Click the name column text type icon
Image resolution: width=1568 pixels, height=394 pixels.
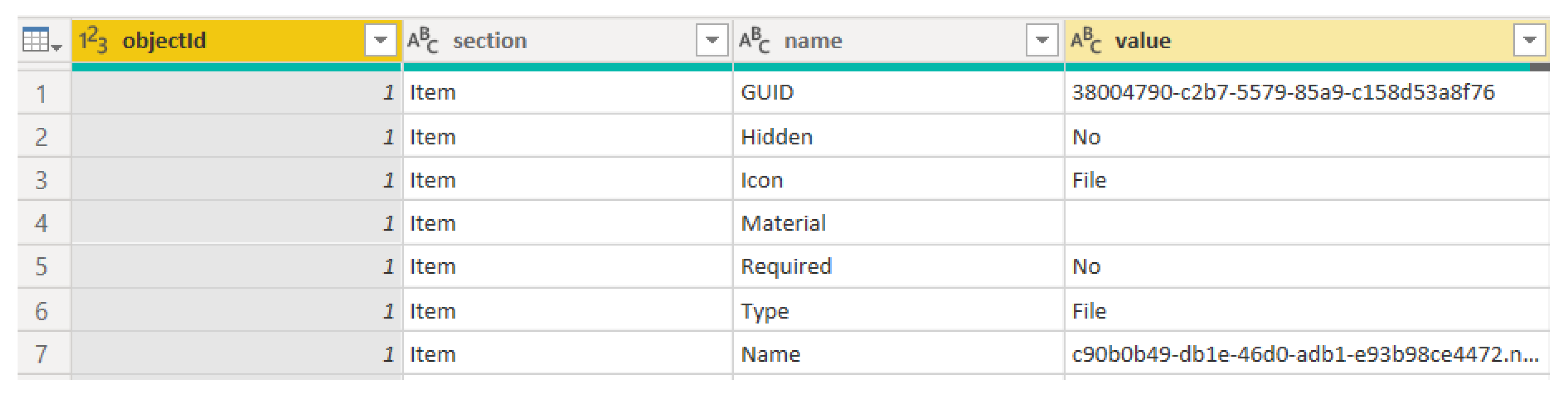pyautogui.click(x=754, y=41)
